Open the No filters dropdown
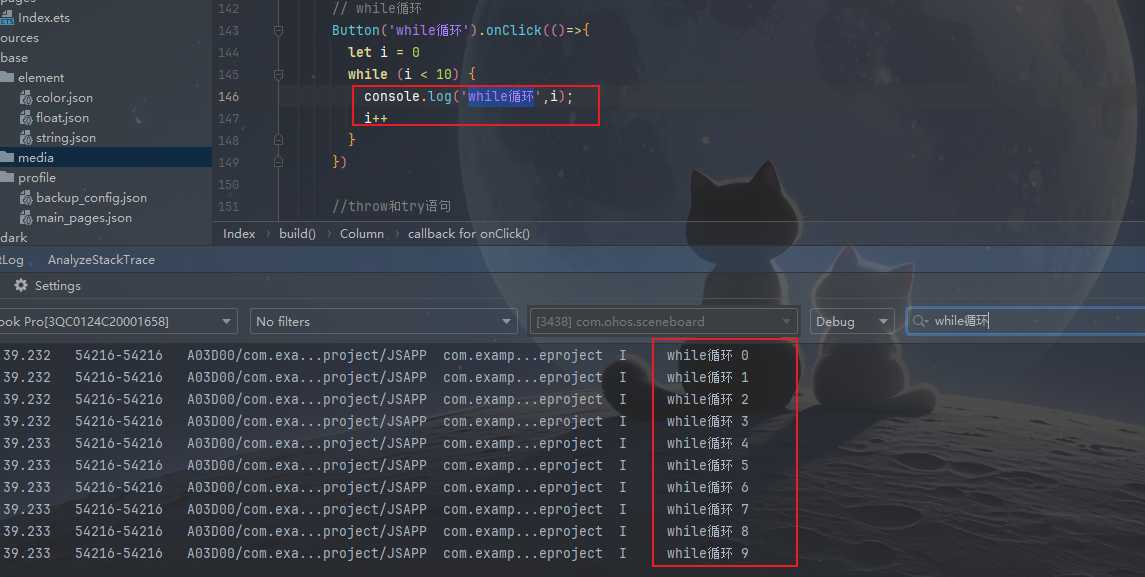Viewport: 1145px width, 577px height. point(383,321)
